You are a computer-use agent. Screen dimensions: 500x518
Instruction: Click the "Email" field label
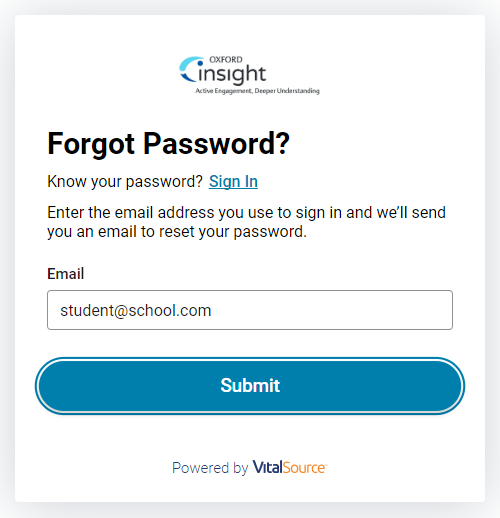coord(66,274)
